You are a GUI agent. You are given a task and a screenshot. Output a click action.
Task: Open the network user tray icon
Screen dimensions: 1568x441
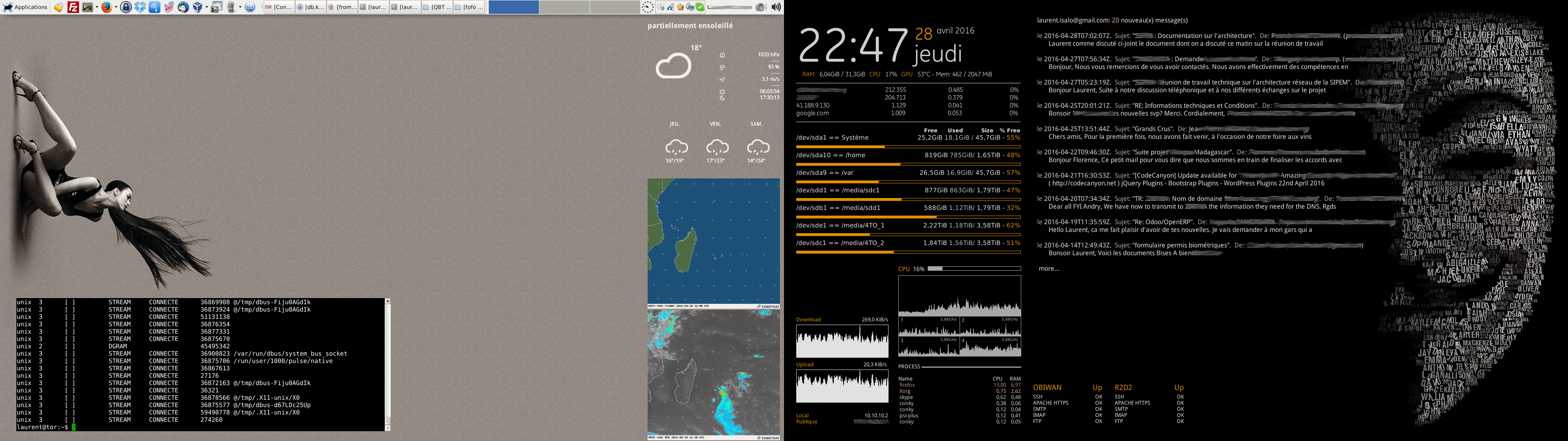pyautogui.click(x=670, y=7)
